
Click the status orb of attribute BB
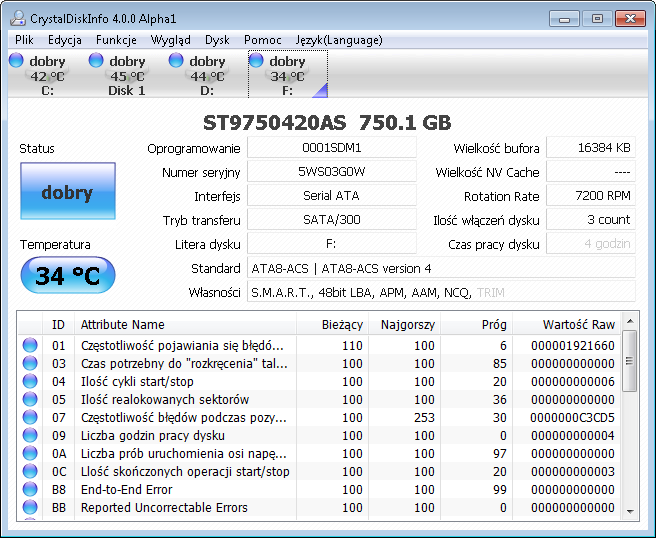point(30,507)
